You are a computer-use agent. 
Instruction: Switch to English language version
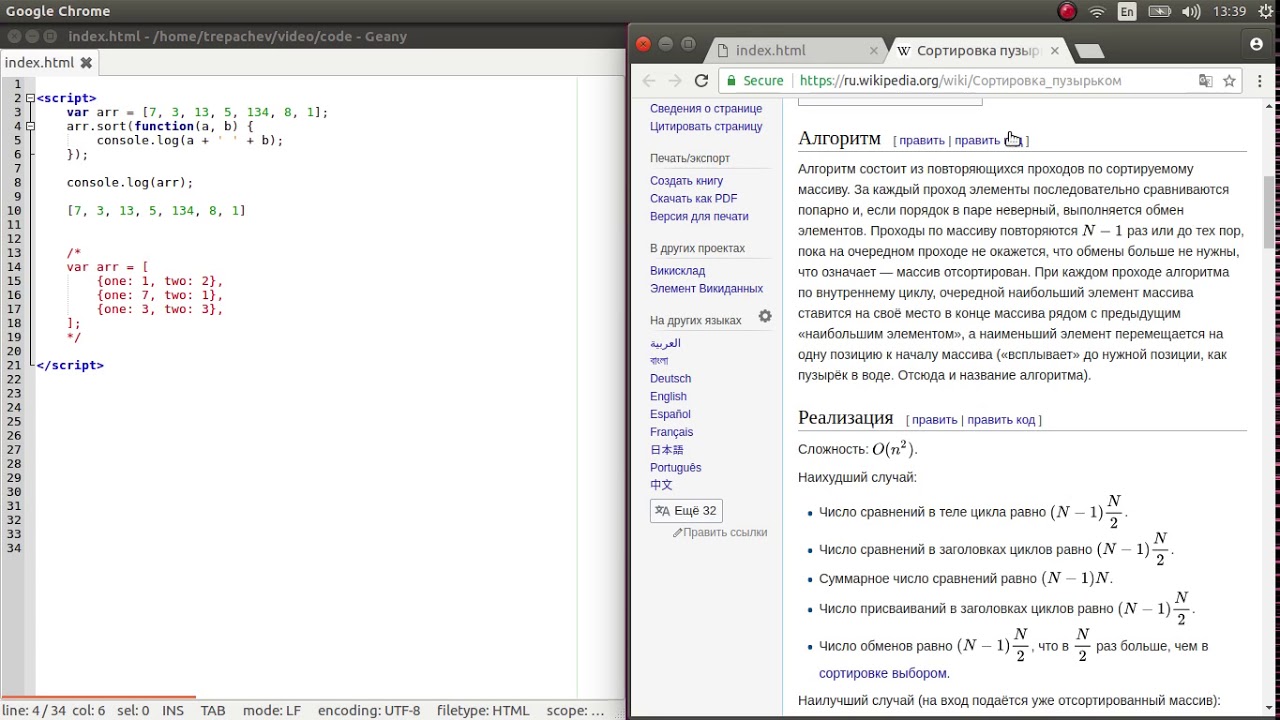click(668, 397)
